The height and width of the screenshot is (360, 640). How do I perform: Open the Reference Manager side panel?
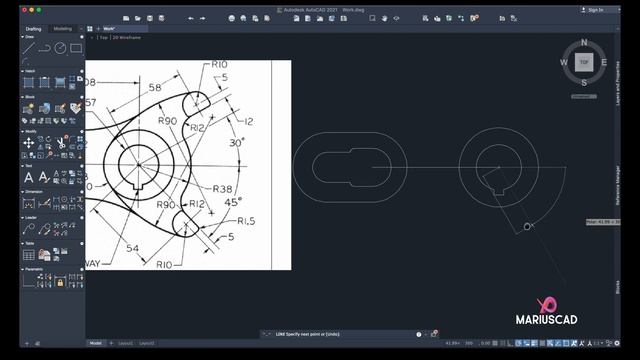point(618,185)
